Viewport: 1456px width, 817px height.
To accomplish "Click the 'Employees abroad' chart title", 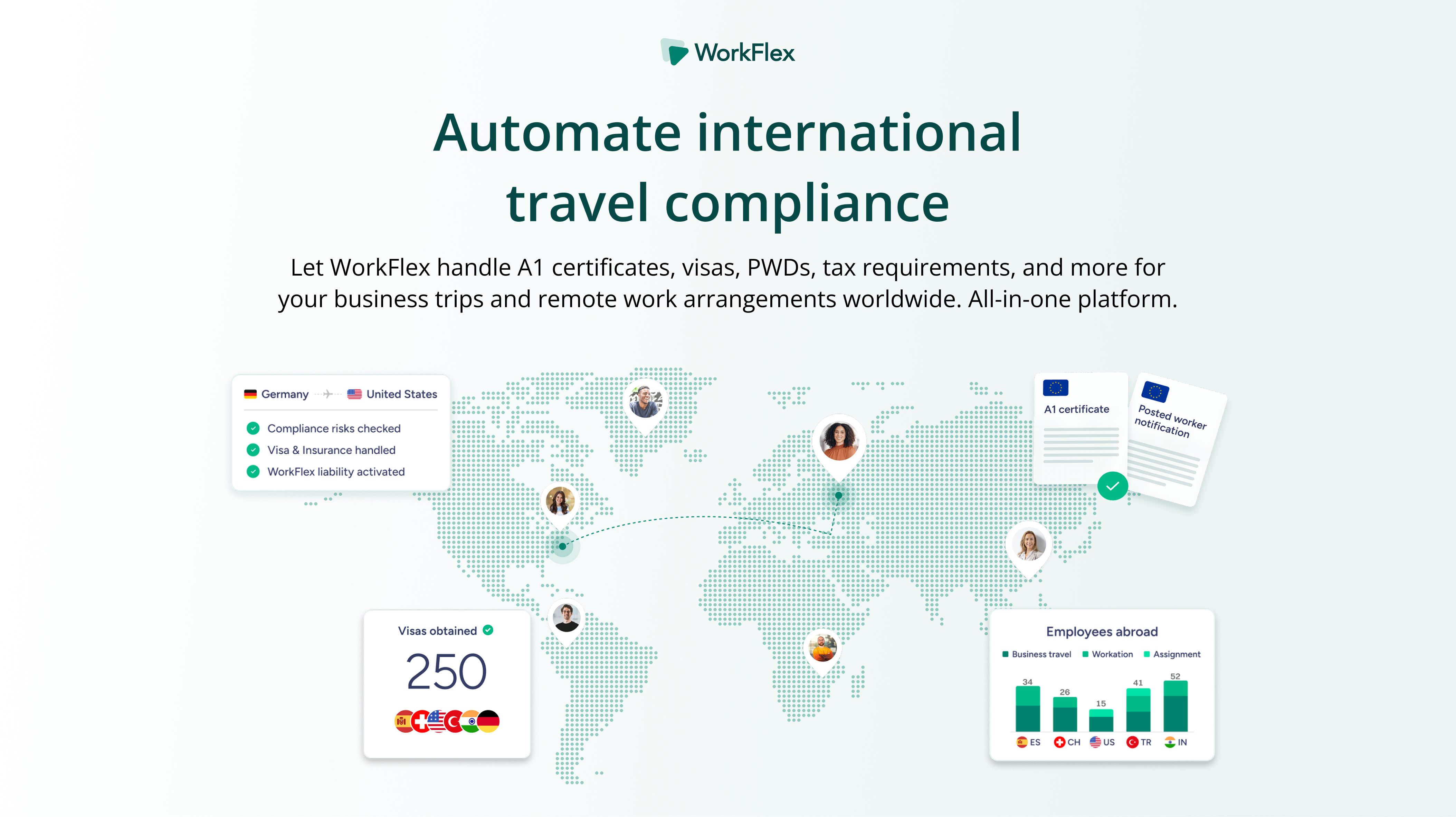I will click(x=1102, y=632).
